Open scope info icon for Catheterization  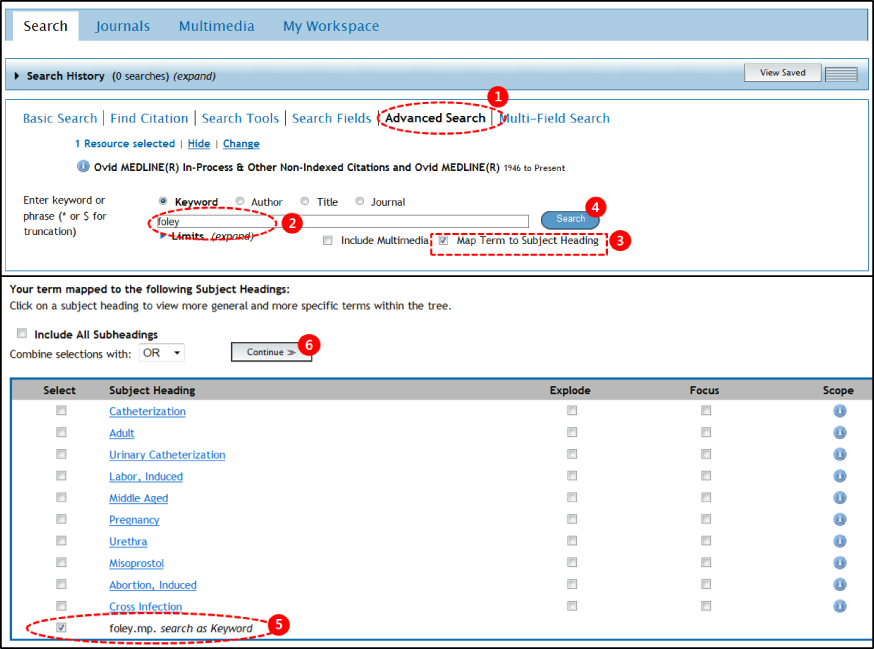839,411
